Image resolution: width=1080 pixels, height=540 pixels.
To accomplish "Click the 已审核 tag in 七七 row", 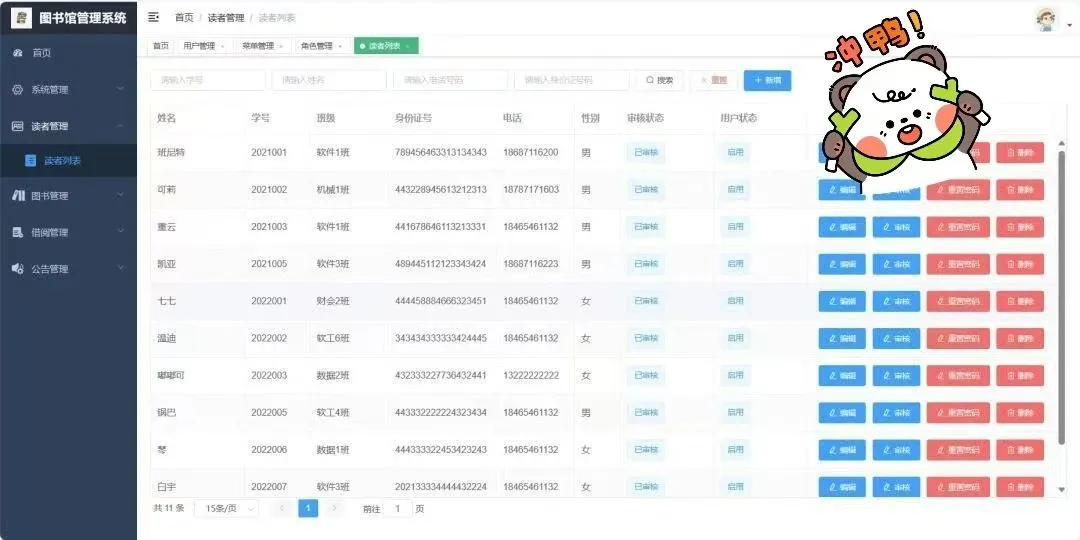I will pos(646,301).
